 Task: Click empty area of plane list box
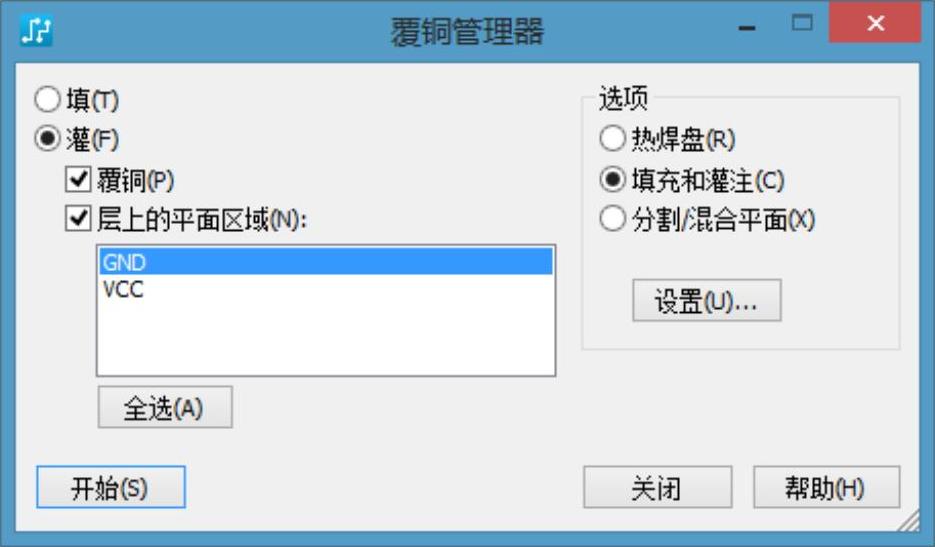(x=326, y=339)
